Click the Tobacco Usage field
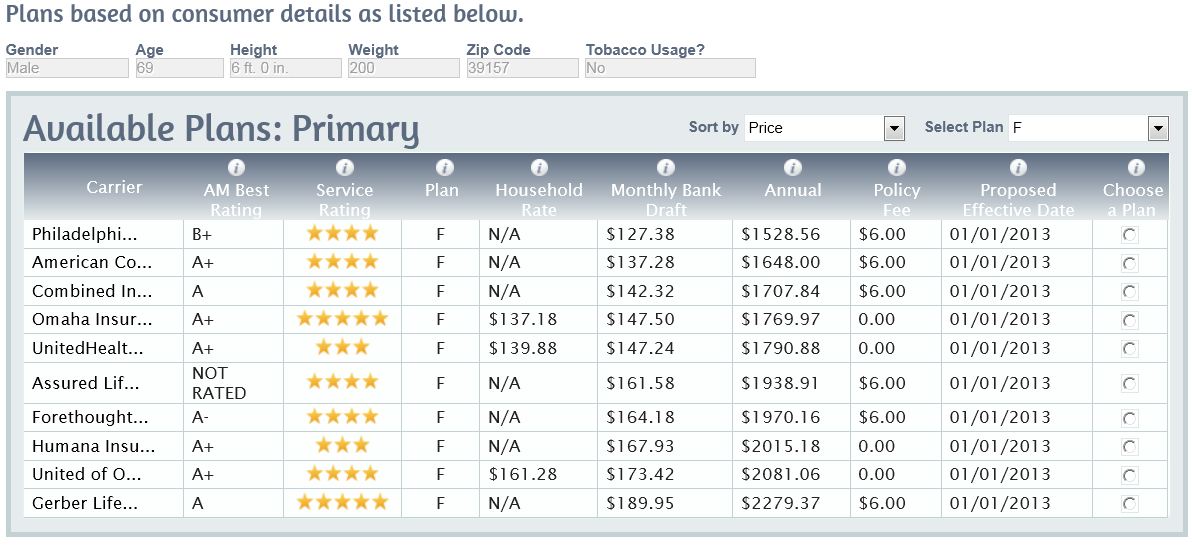This screenshot has height=550, width=1192. pyautogui.click(x=670, y=68)
